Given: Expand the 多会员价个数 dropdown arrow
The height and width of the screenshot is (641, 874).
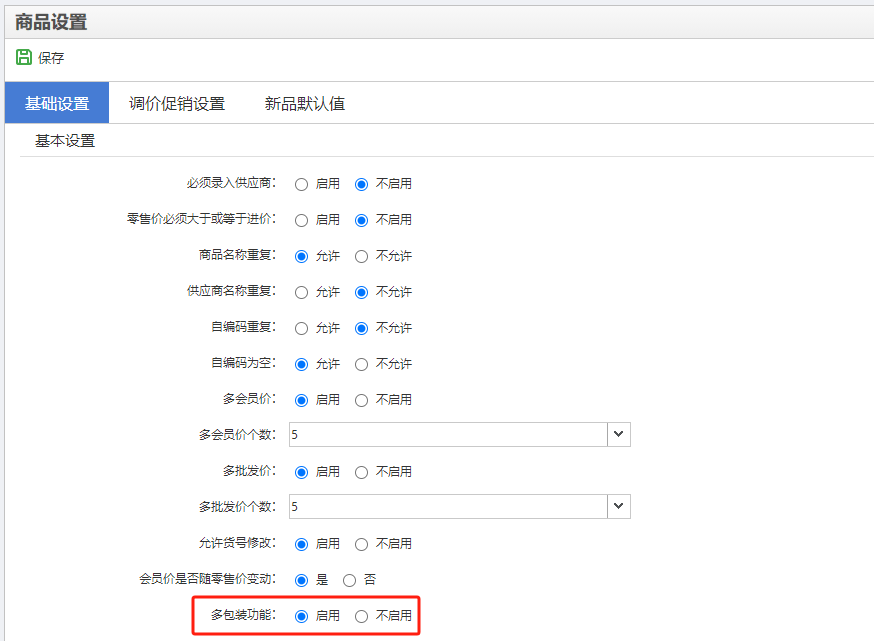Looking at the screenshot, I should (x=619, y=434).
